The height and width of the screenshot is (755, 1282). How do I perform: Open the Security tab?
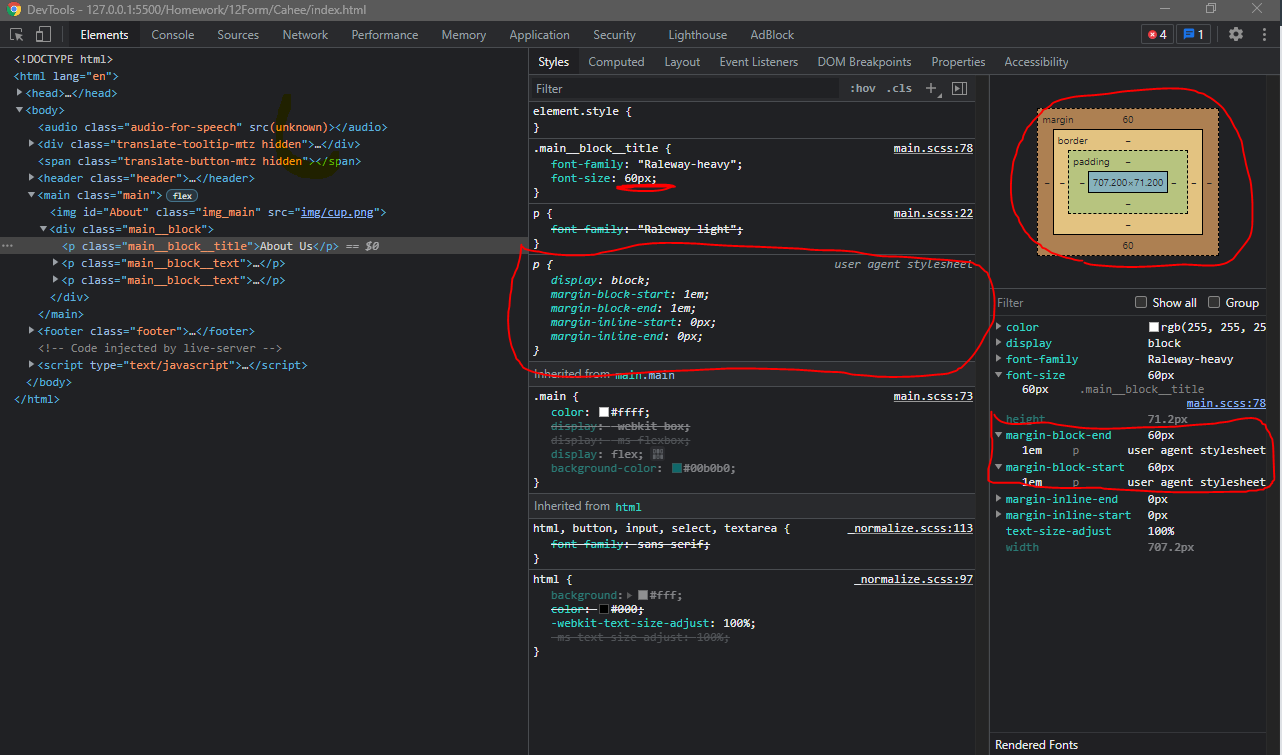point(614,34)
